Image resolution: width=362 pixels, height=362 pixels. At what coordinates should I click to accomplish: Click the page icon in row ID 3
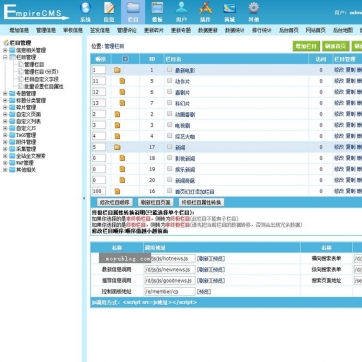pos(117,125)
